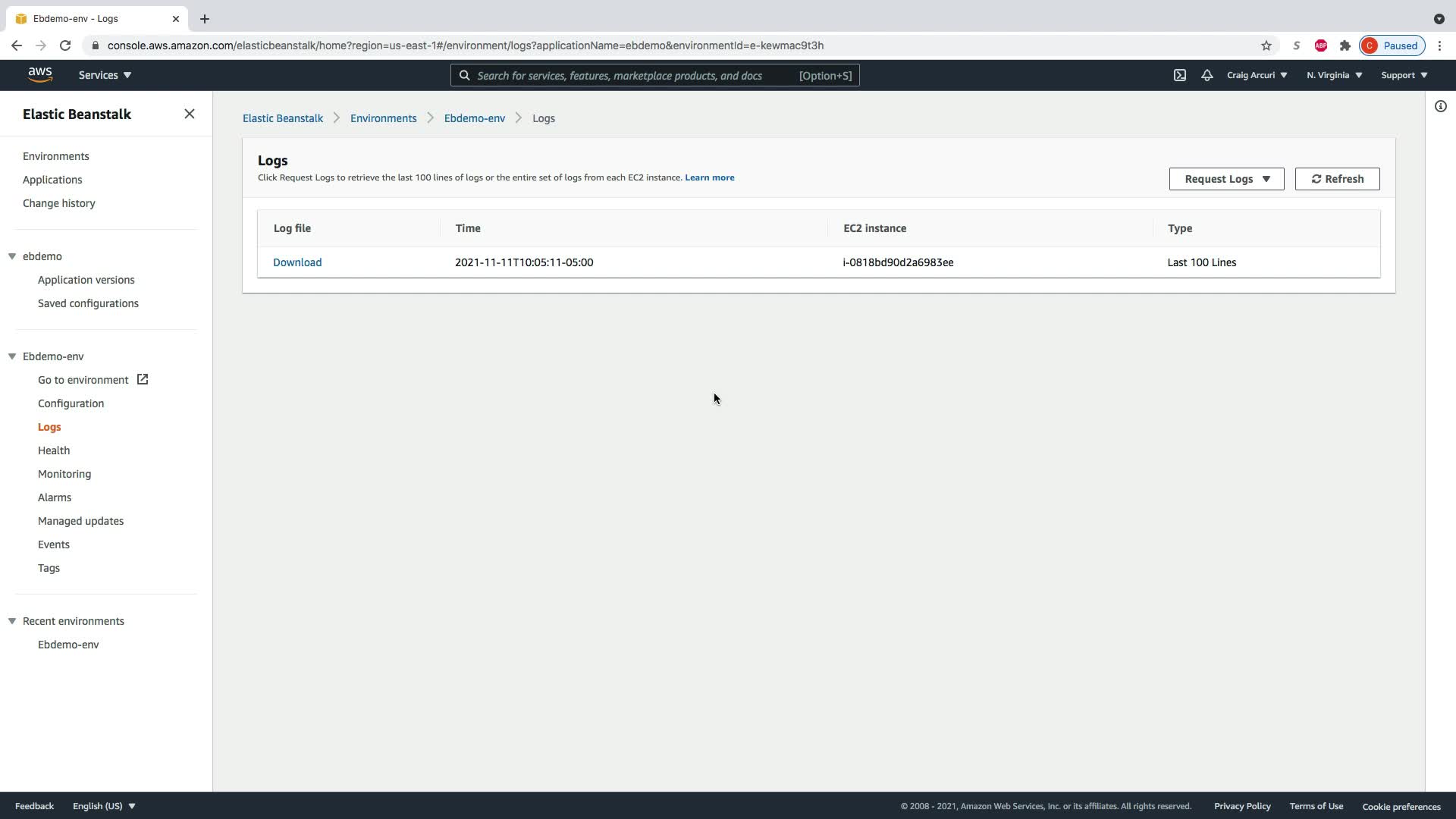Close the Elastic Beanstalk sidebar panel
This screenshot has width=1456, height=819.
tap(190, 114)
